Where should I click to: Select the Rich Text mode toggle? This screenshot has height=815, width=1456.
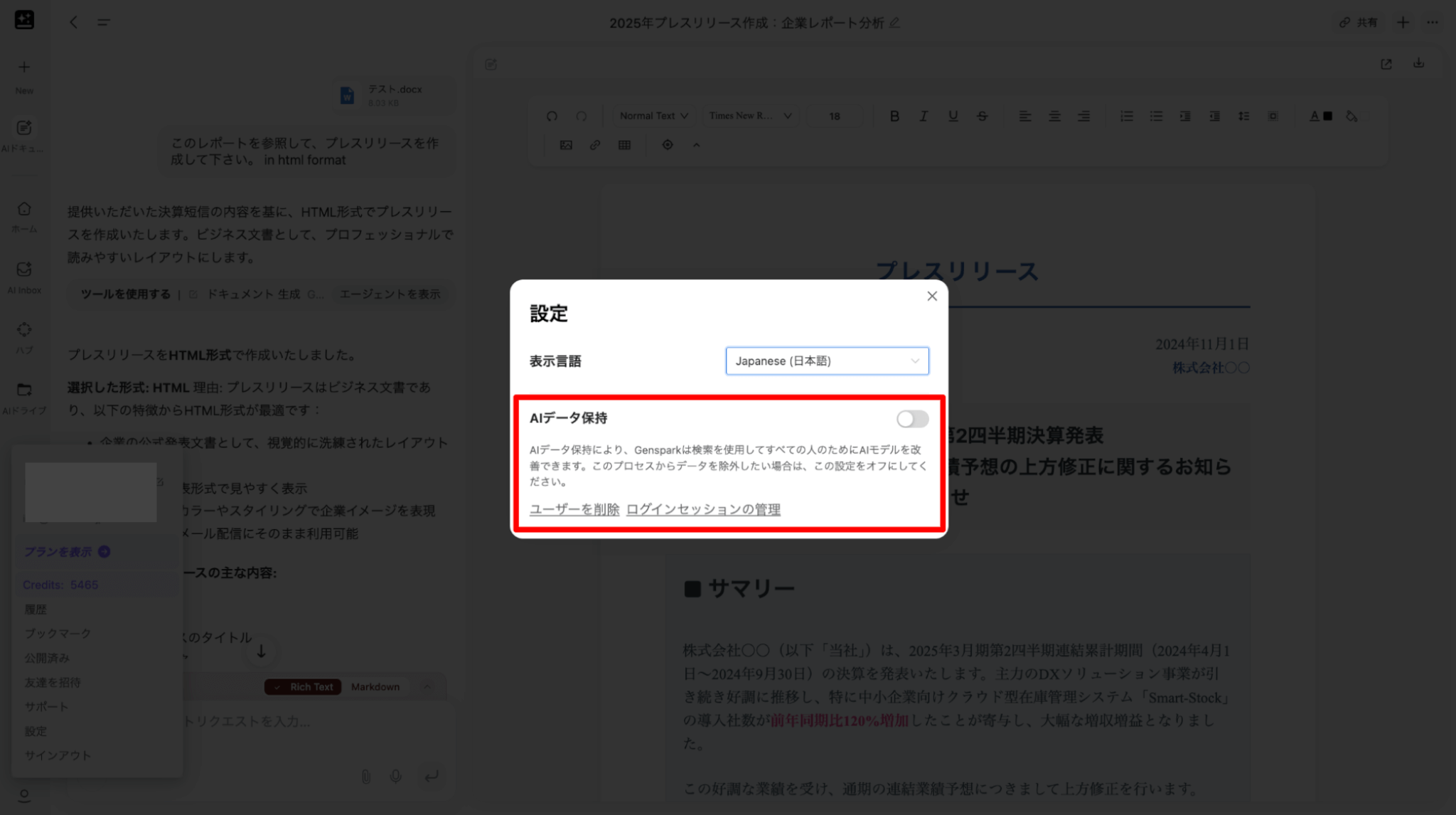pos(304,687)
